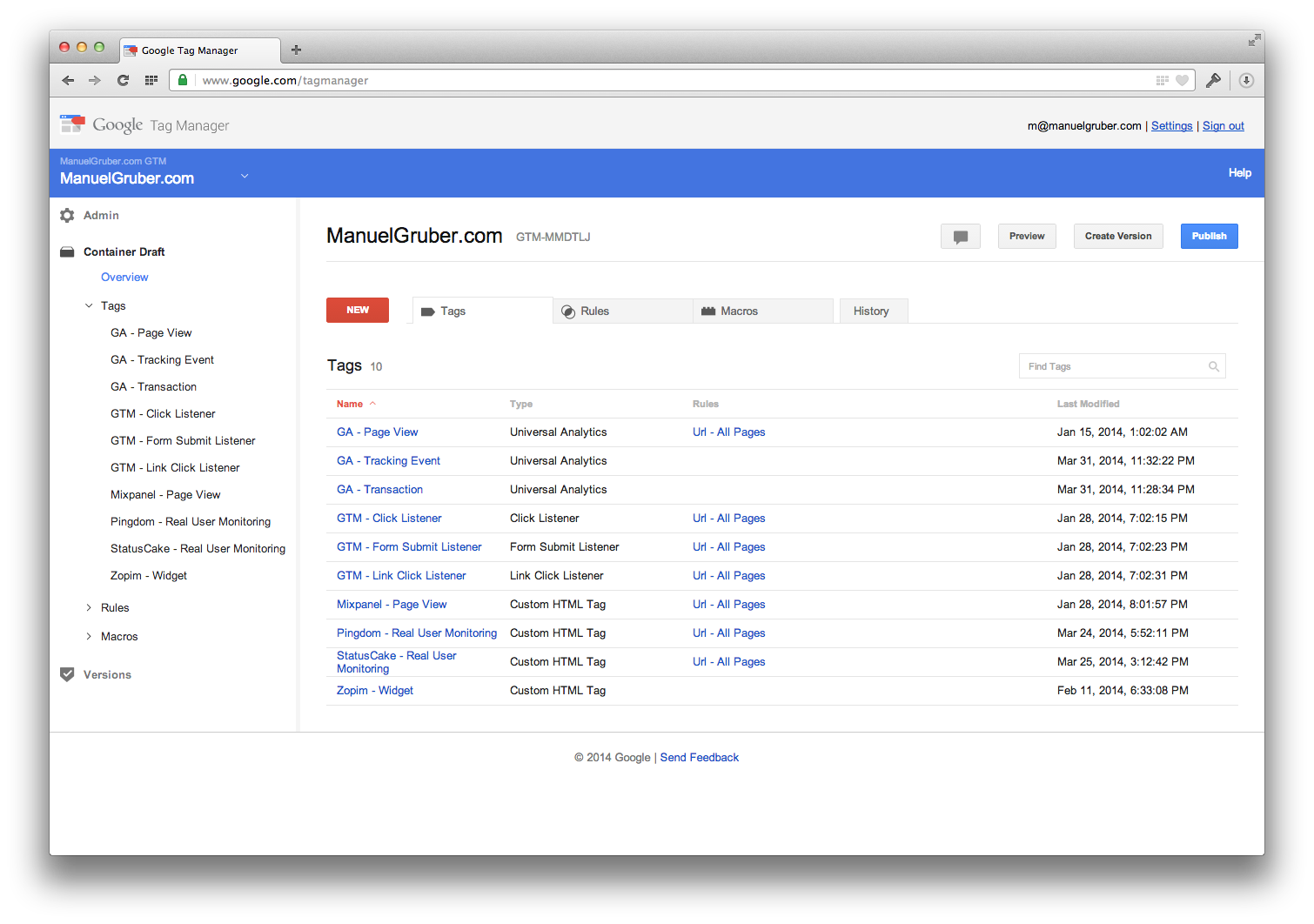The image size is (1314, 924).
Task: Reload the page with refresh icon
Action: tap(123, 80)
